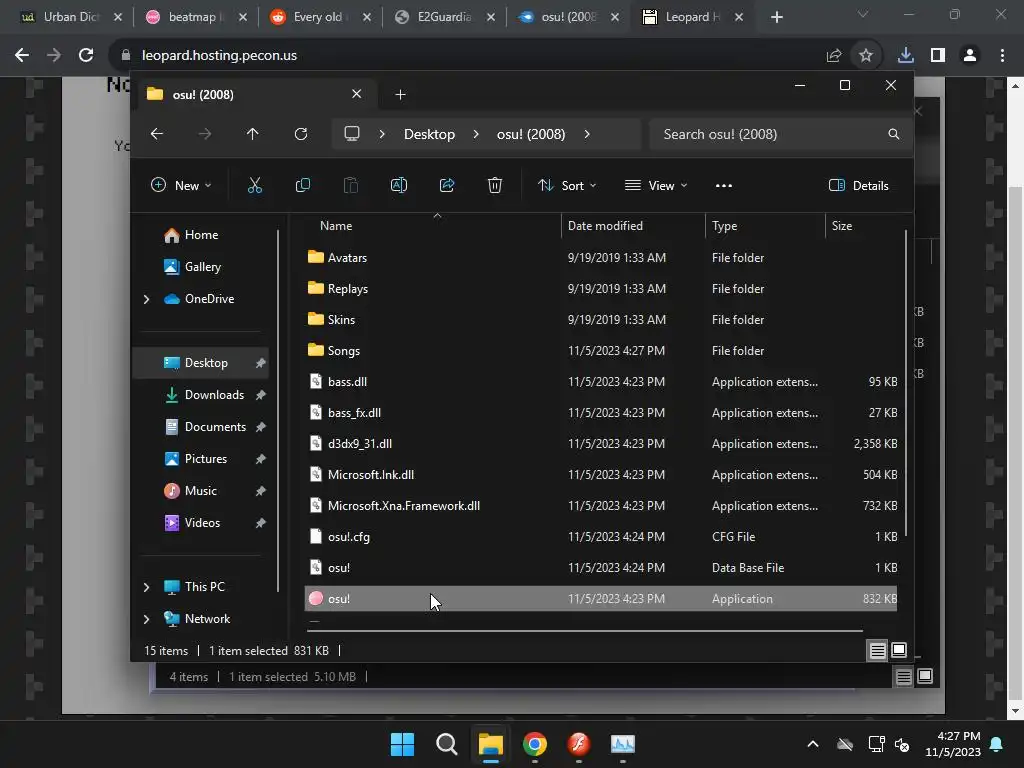The image size is (1024, 768).
Task: Add a new File Explorer tab
Action: 400,95
